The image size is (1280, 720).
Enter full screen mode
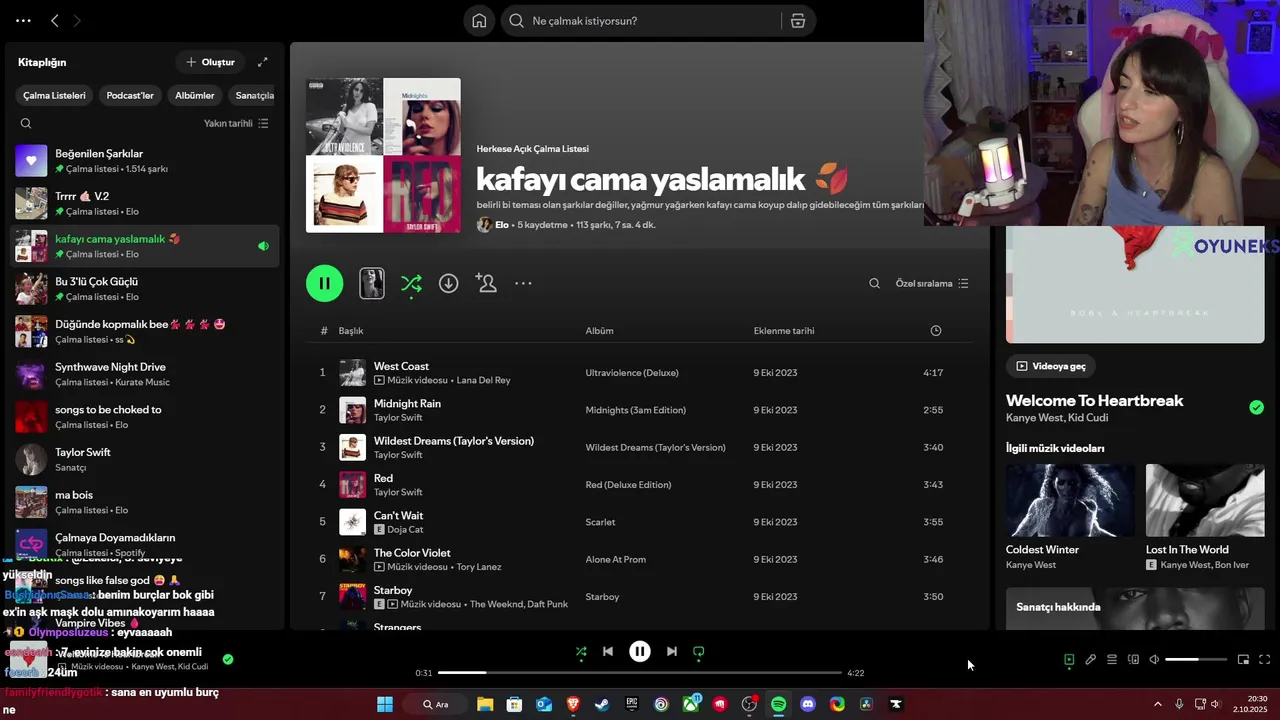tap(1264, 660)
